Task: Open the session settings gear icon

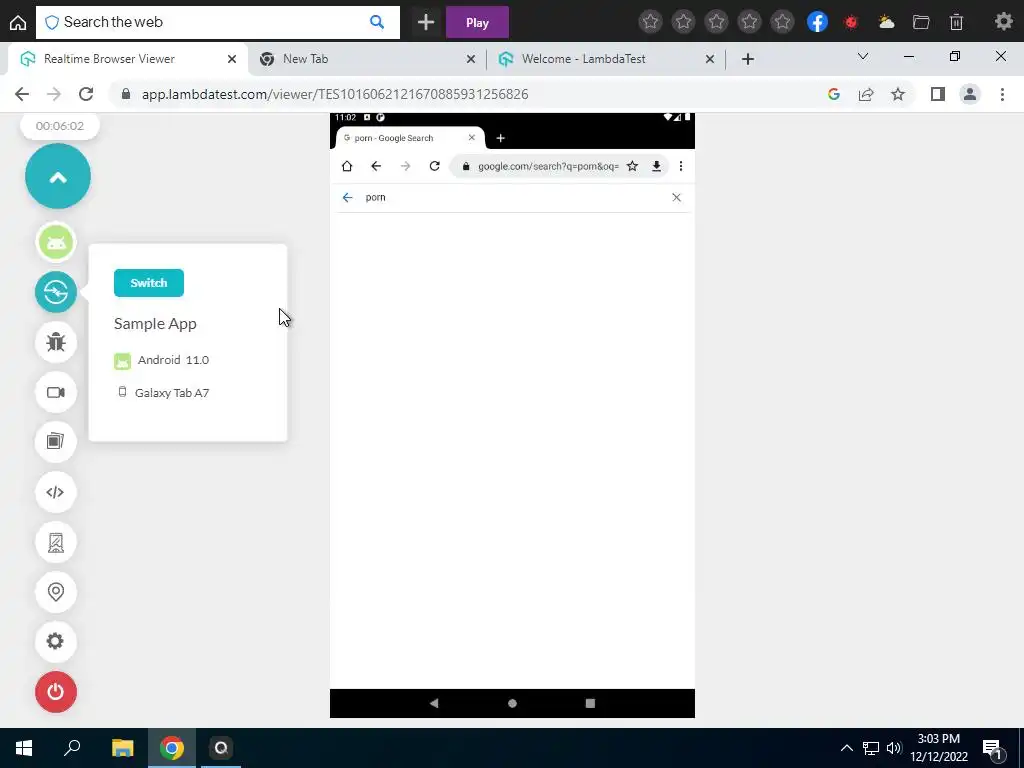Action: [56, 641]
